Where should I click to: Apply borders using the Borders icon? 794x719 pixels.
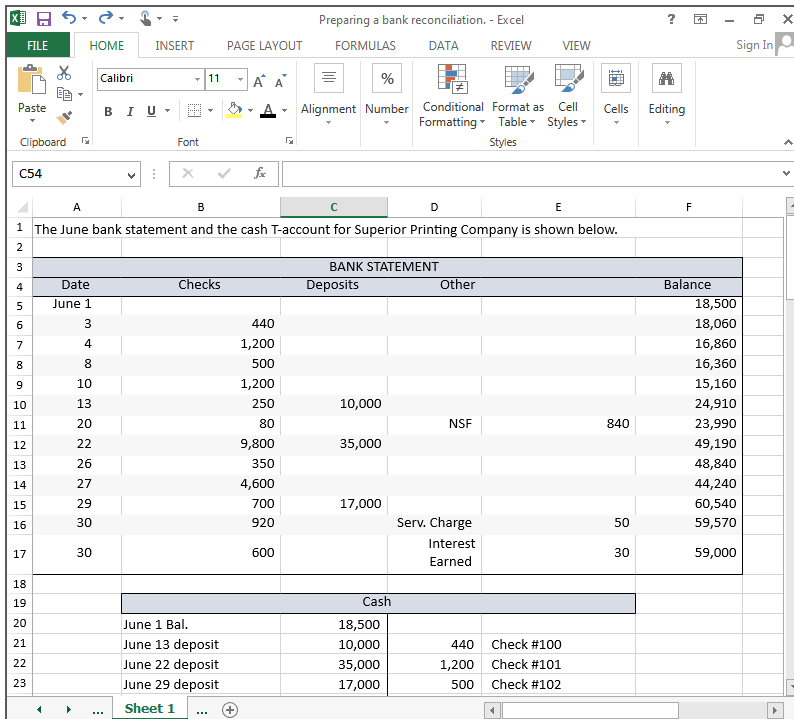tap(194, 110)
